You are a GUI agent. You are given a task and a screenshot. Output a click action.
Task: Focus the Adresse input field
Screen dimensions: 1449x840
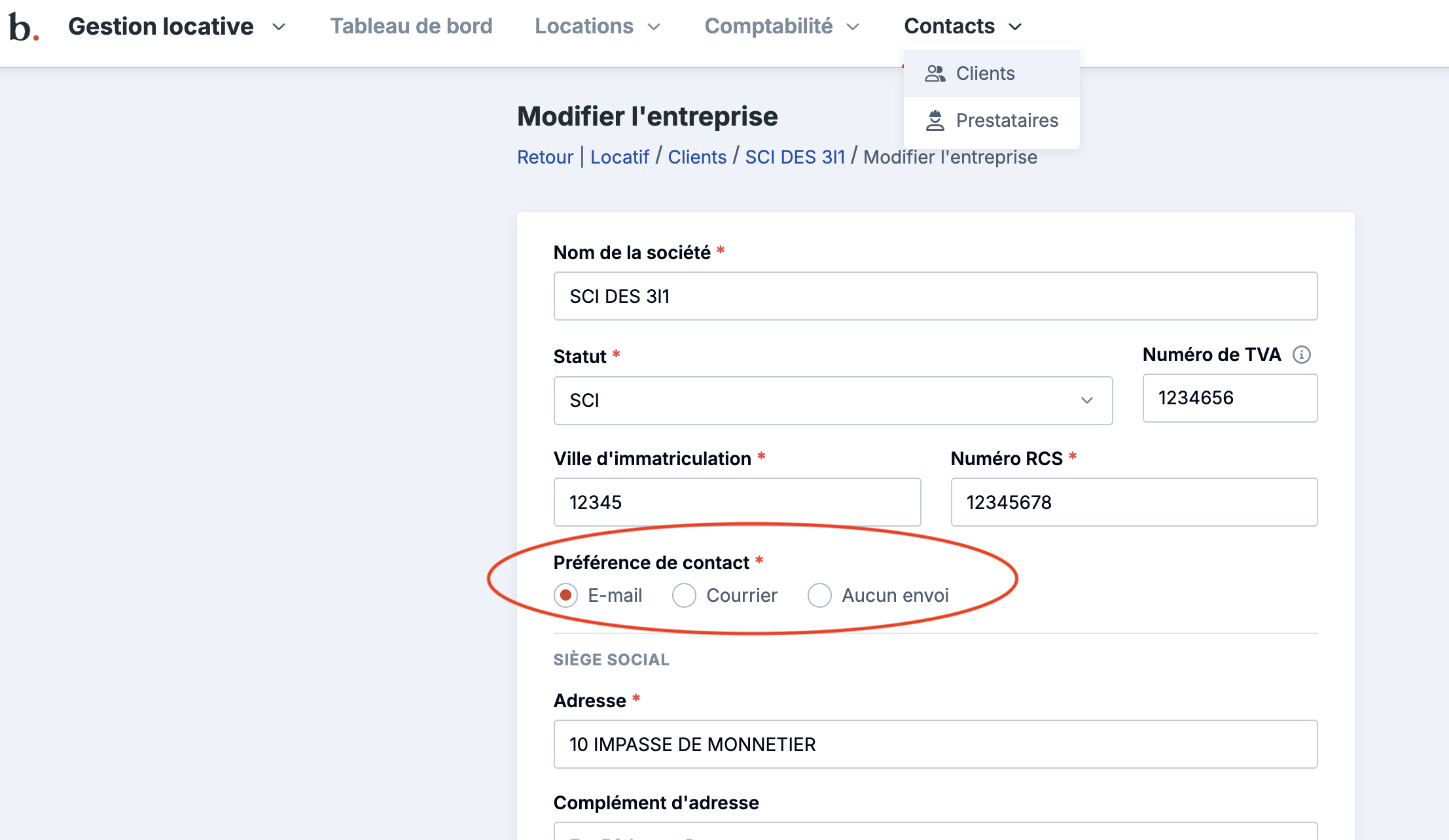pyautogui.click(x=935, y=744)
